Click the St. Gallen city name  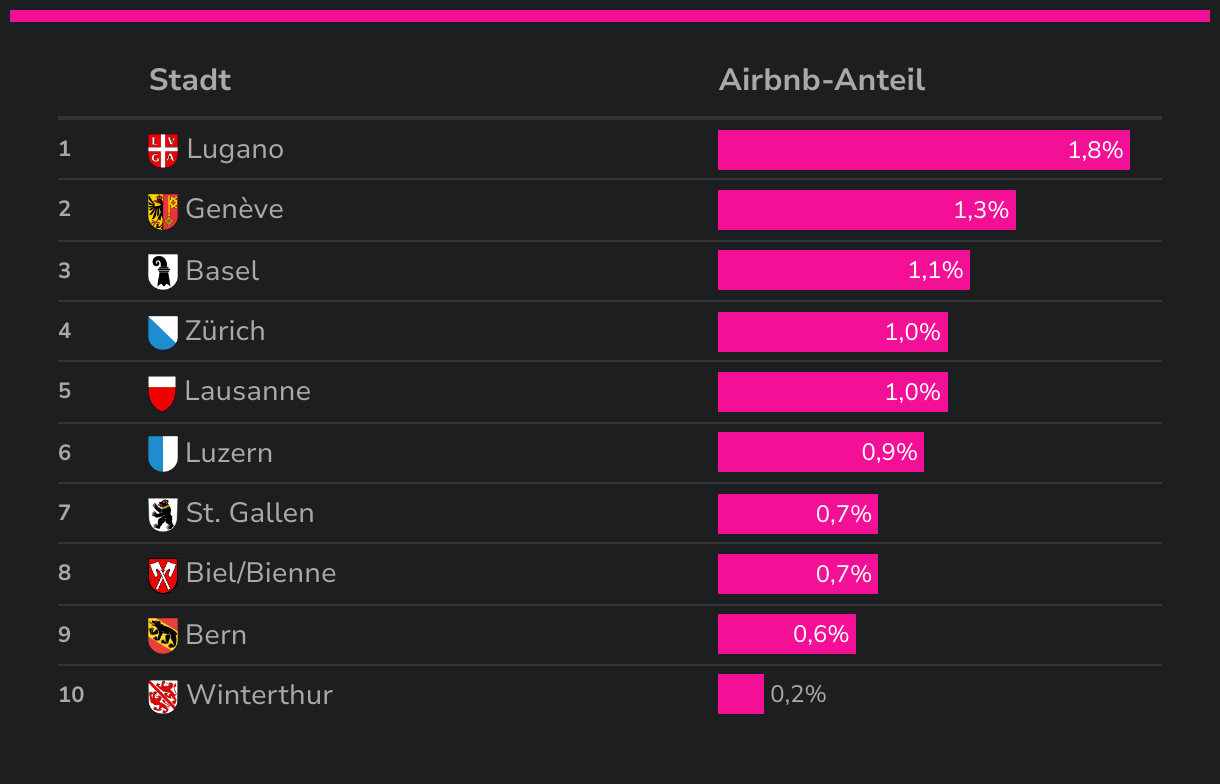250,513
